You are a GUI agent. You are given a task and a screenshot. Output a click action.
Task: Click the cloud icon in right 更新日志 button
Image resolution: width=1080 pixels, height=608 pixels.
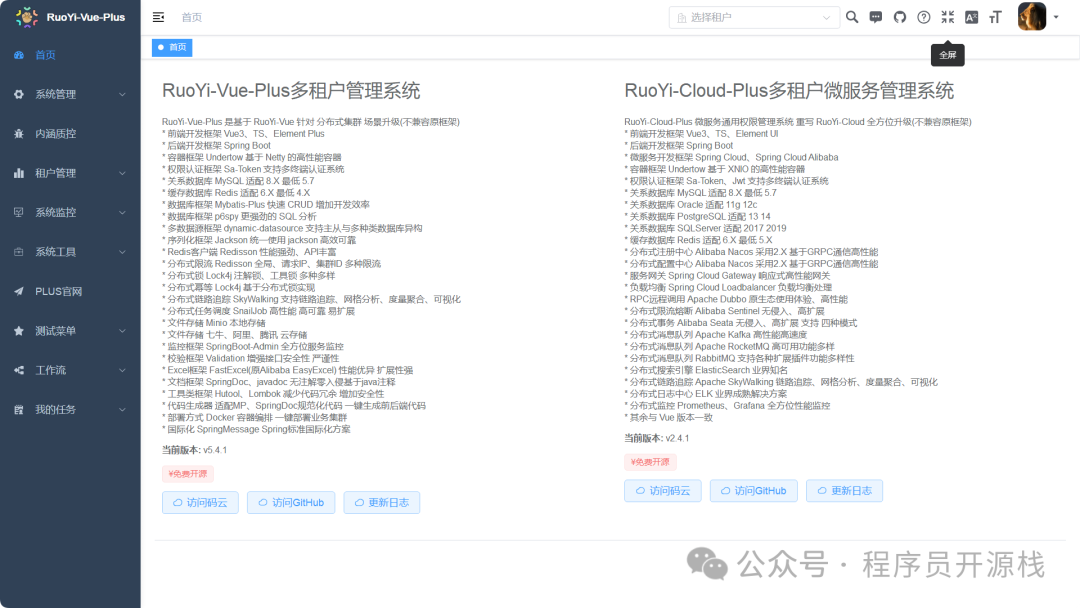point(822,491)
